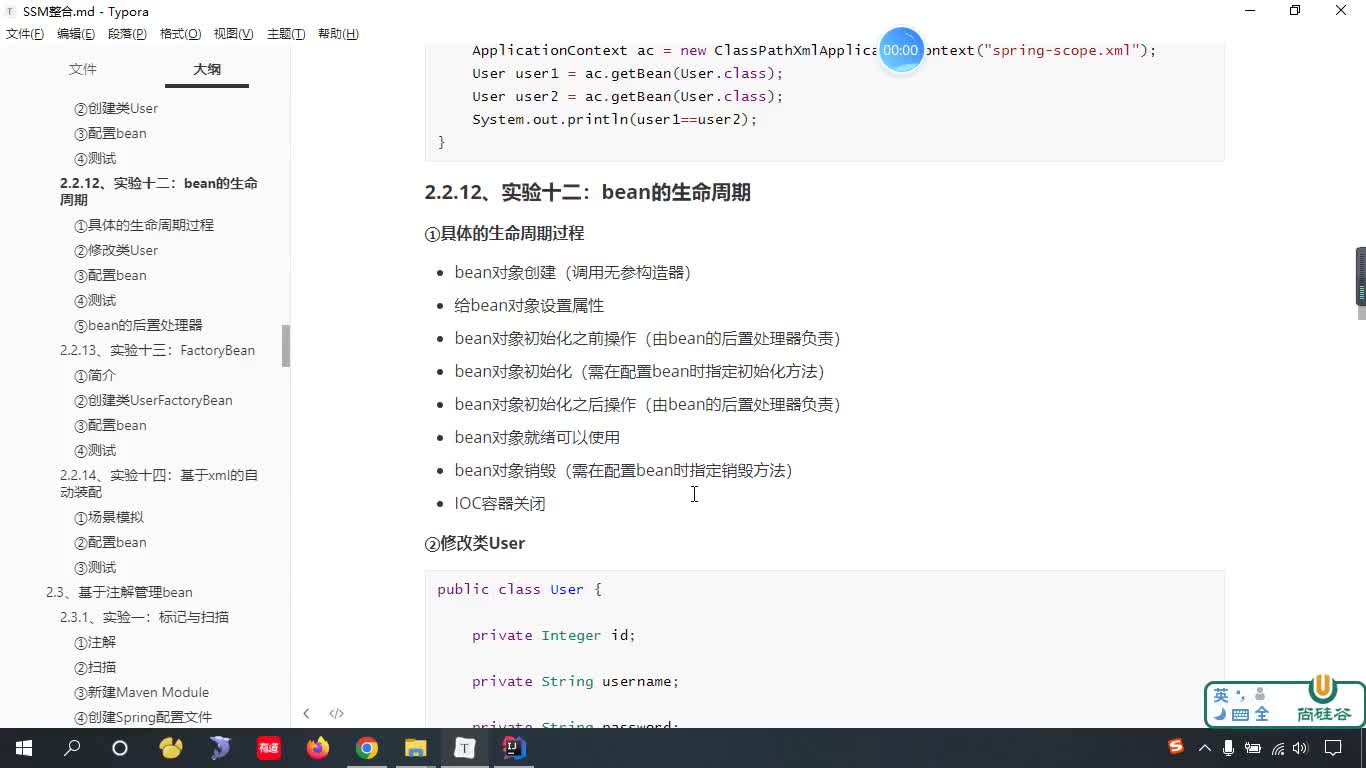1366x768 pixels.
Task: Jump to 2.2.14 实验十四 outline heading
Action: (x=159, y=483)
